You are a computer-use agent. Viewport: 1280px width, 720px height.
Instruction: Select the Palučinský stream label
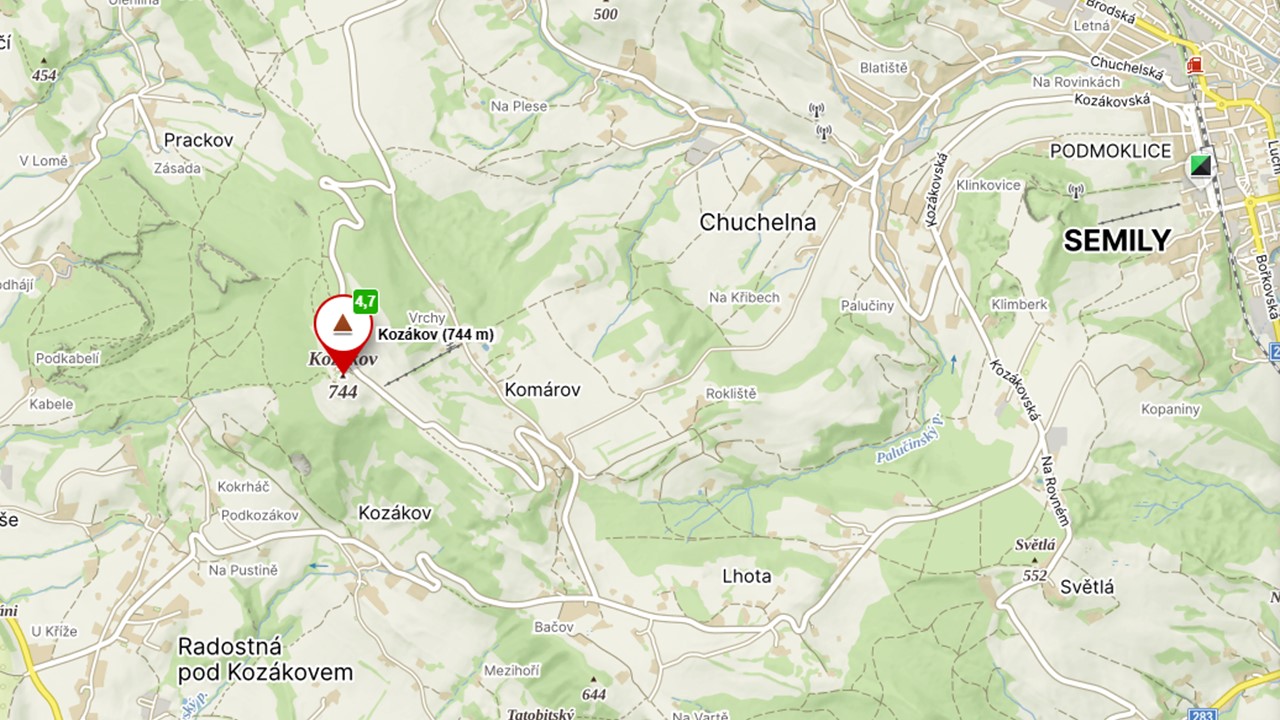(910, 447)
